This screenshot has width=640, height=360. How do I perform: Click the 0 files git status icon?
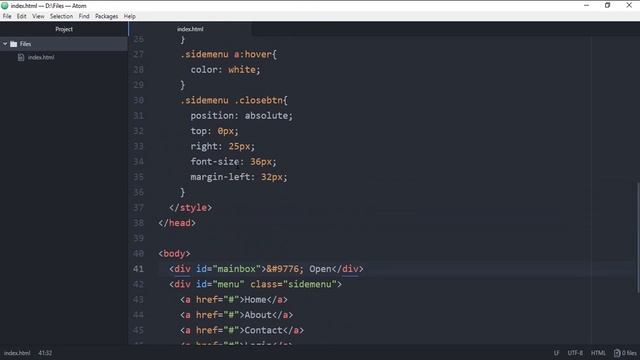(625, 353)
